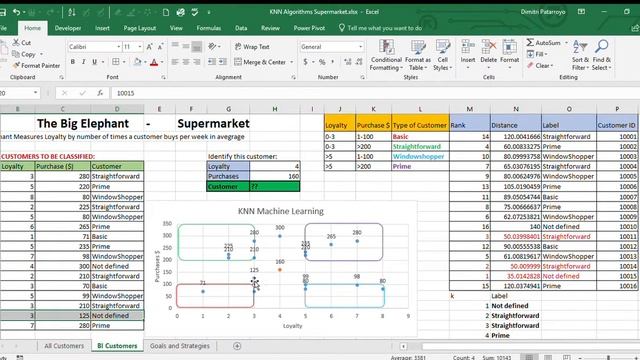Click the Fill Color bucket icon
This screenshot has width=640, height=360.
138,62
